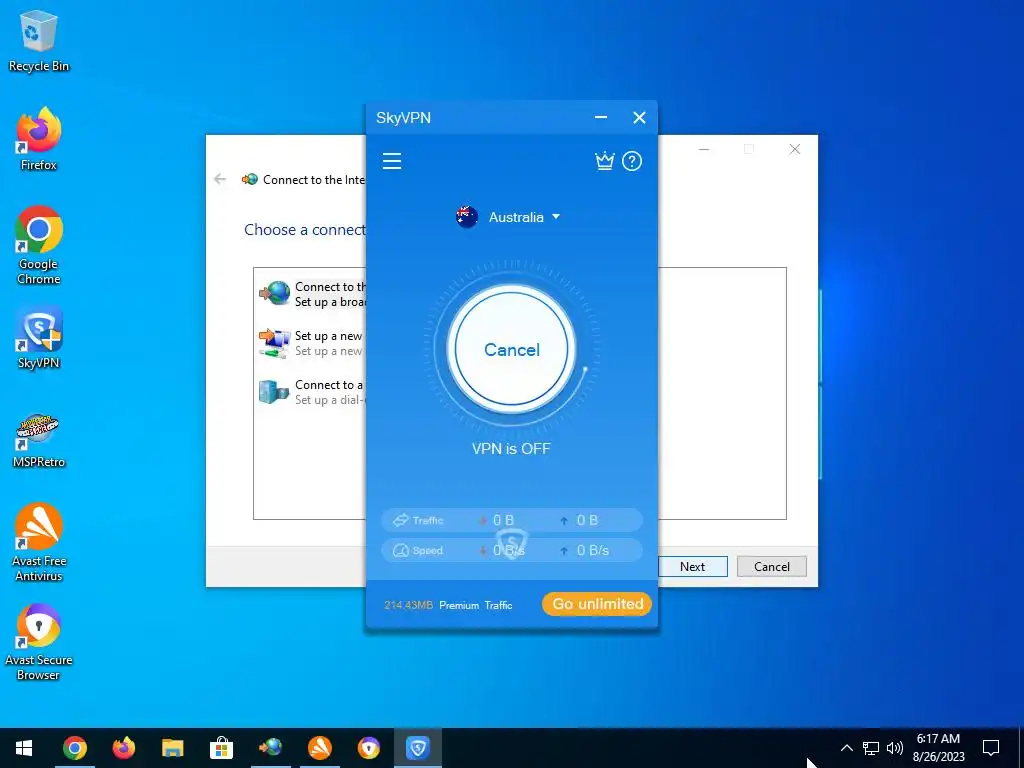The height and width of the screenshot is (768, 1024).
Task: Open the volume tray icon
Action: (895, 748)
